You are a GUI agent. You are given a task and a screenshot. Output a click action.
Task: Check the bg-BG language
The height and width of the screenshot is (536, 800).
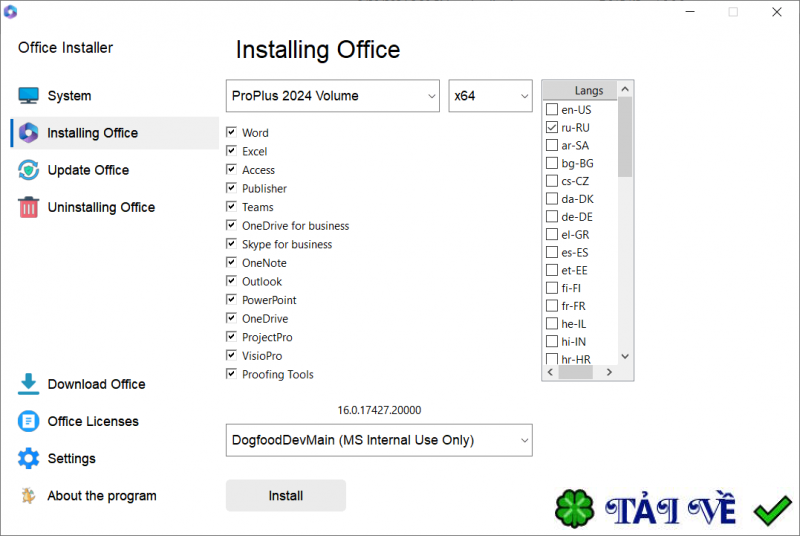click(552, 163)
